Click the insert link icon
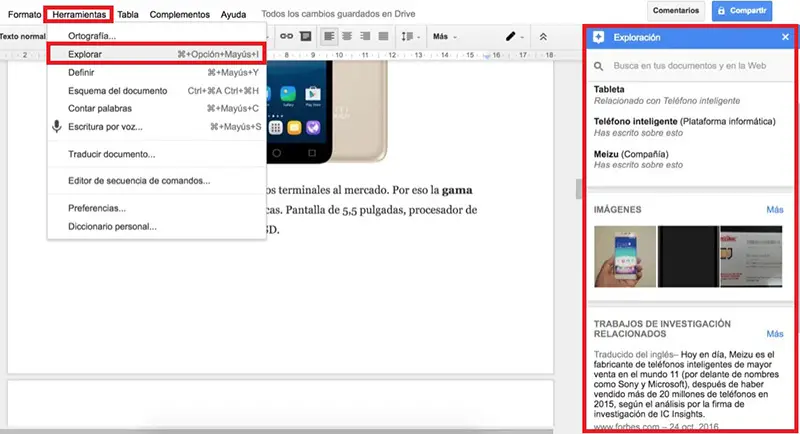 pos(286,36)
